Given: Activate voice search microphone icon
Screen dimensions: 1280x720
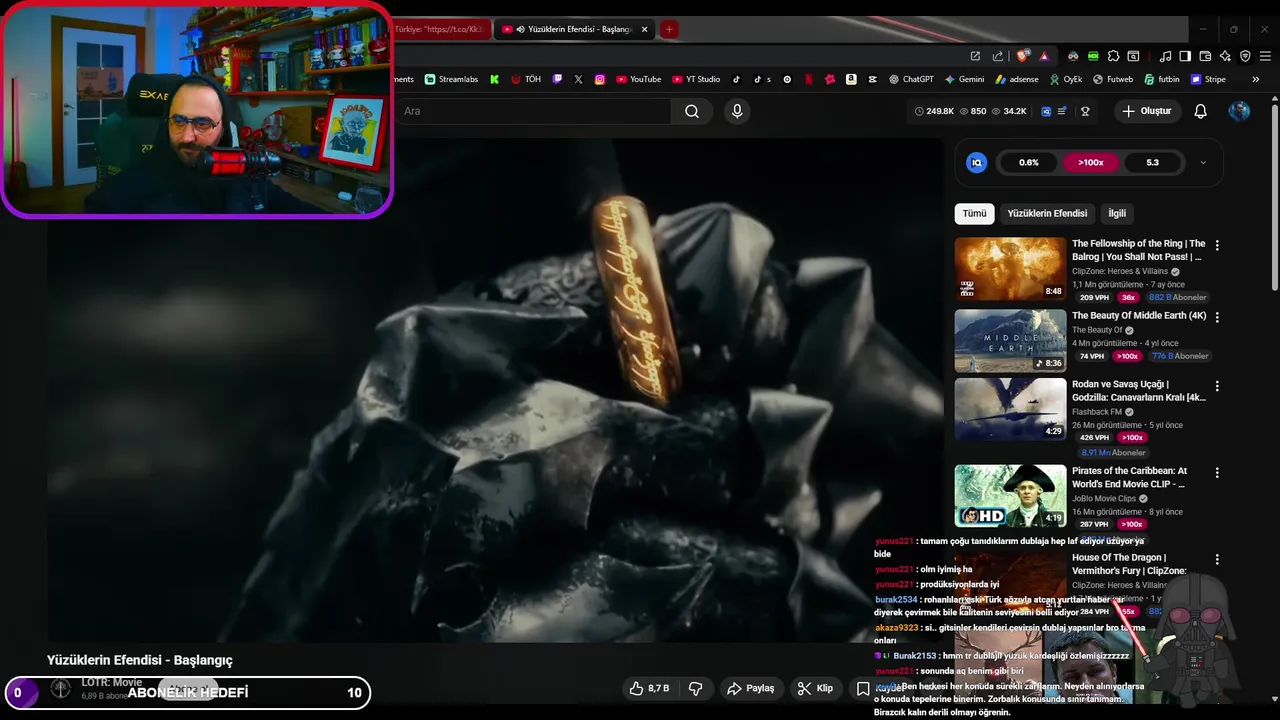Looking at the screenshot, I should coord(737,111).
